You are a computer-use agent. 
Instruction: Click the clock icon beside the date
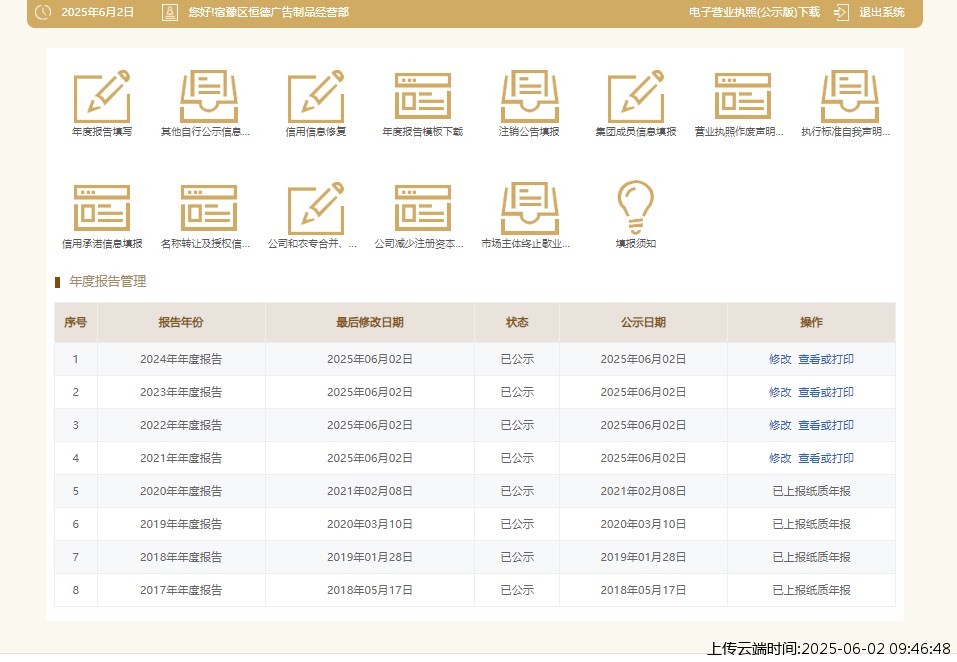[43, 12]
